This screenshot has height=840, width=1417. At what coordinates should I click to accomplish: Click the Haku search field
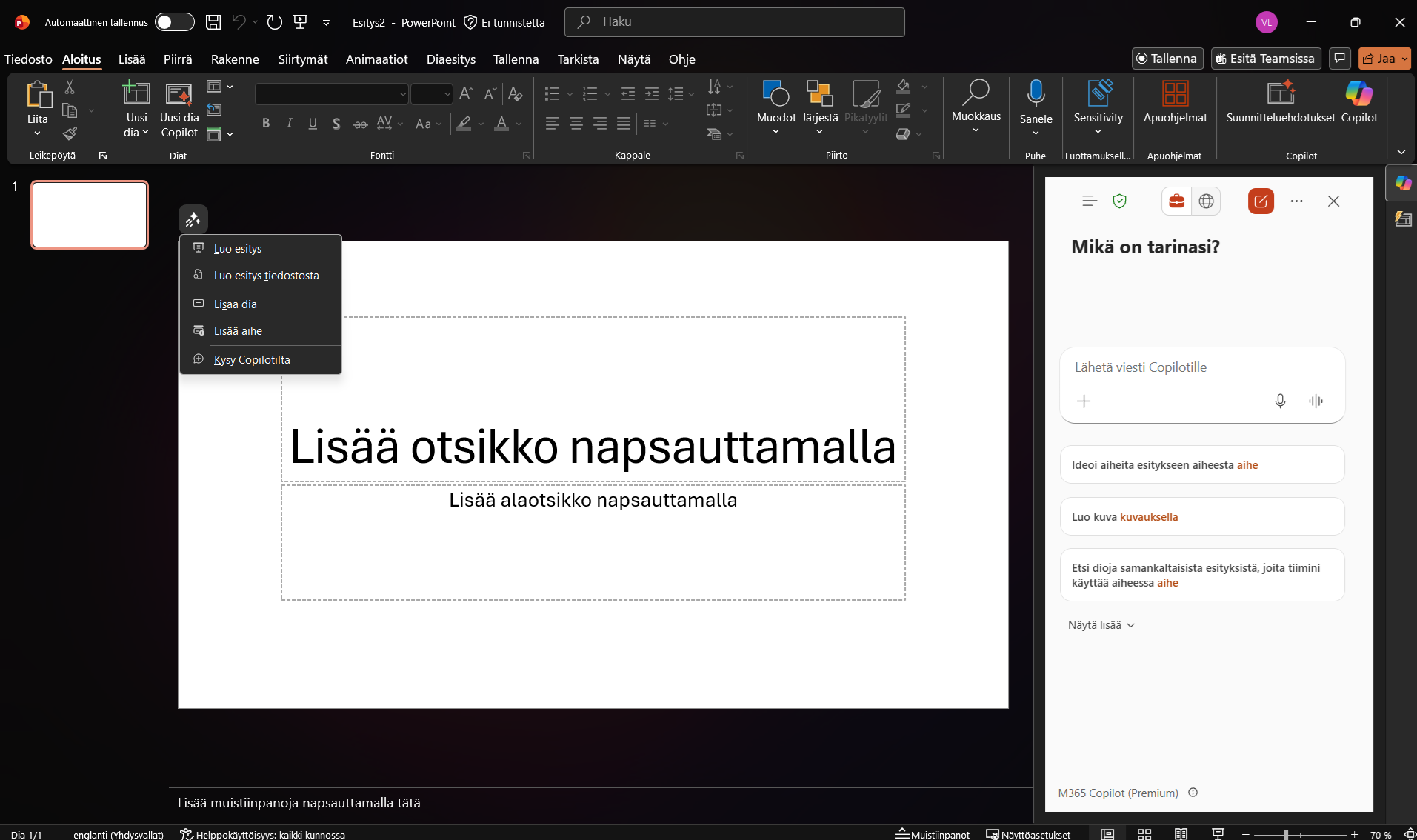[734, 22]
